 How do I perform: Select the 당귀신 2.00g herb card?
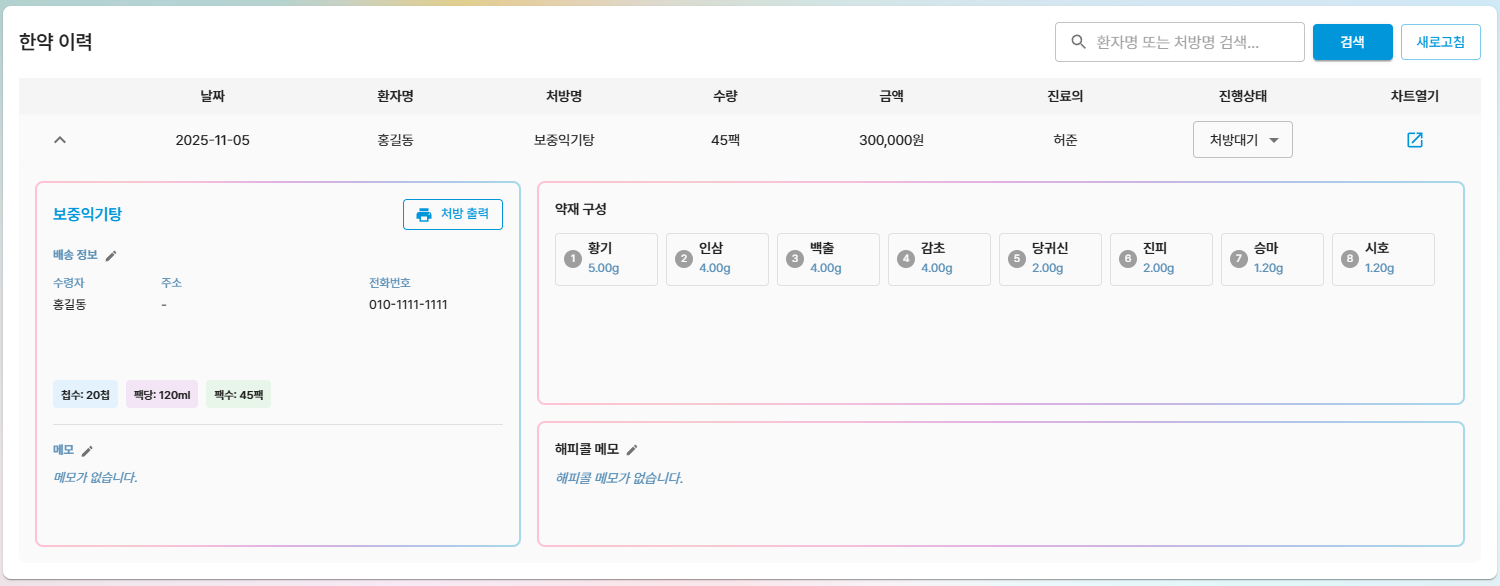tap(1050, 259)
